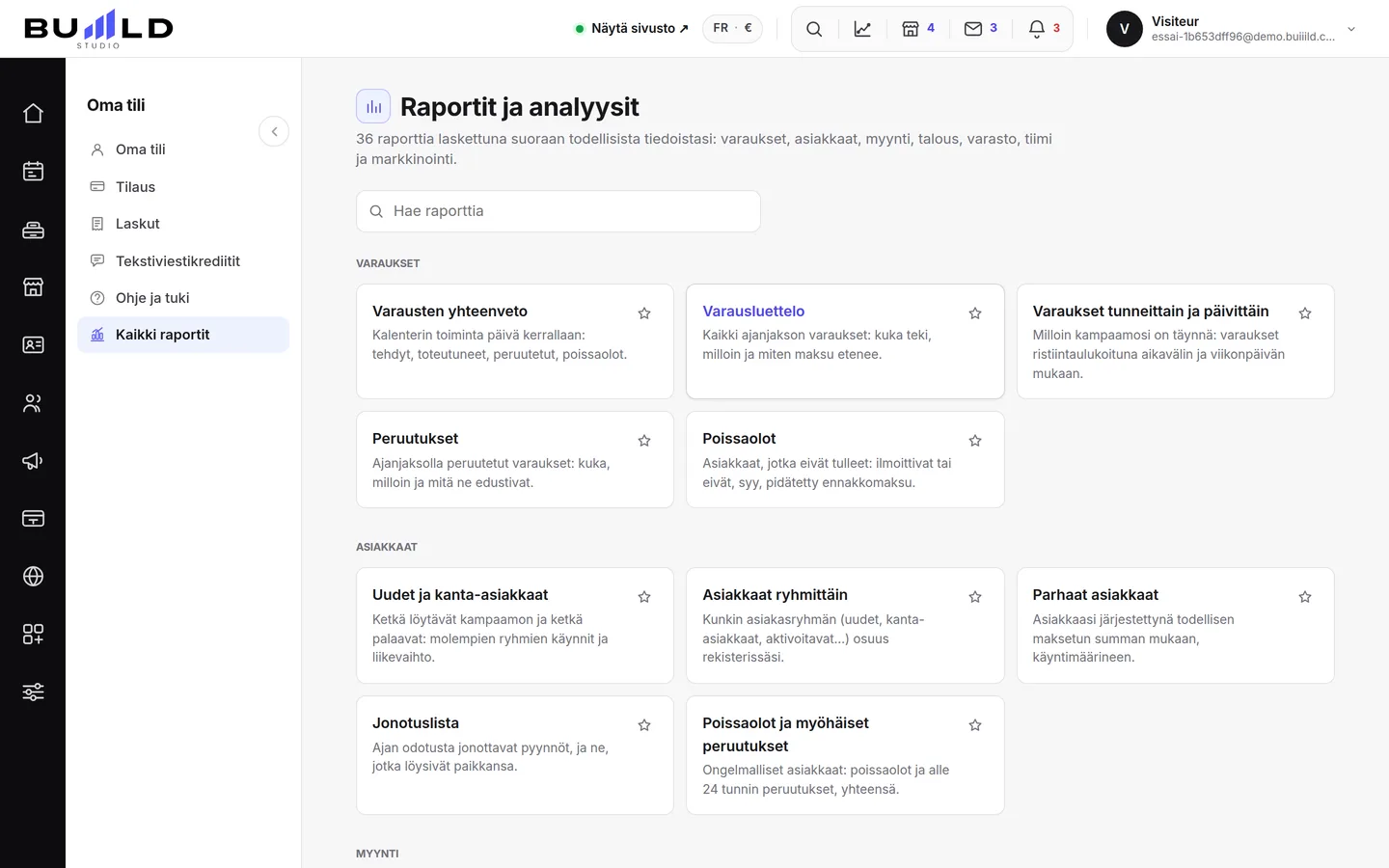Click the BUILD Studio logo

pos(98,29)
